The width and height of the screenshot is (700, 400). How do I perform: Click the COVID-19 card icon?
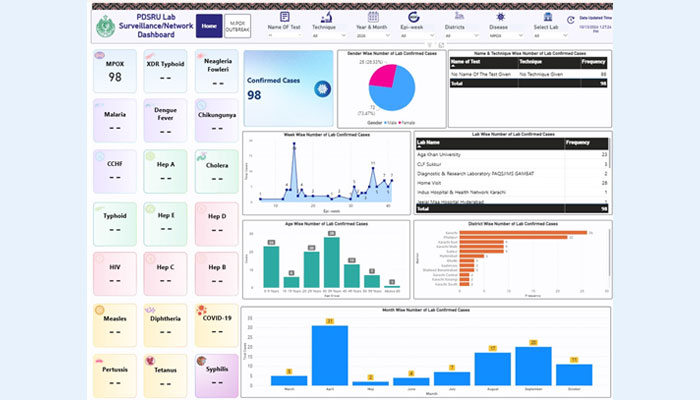click(x=202, y=310)
